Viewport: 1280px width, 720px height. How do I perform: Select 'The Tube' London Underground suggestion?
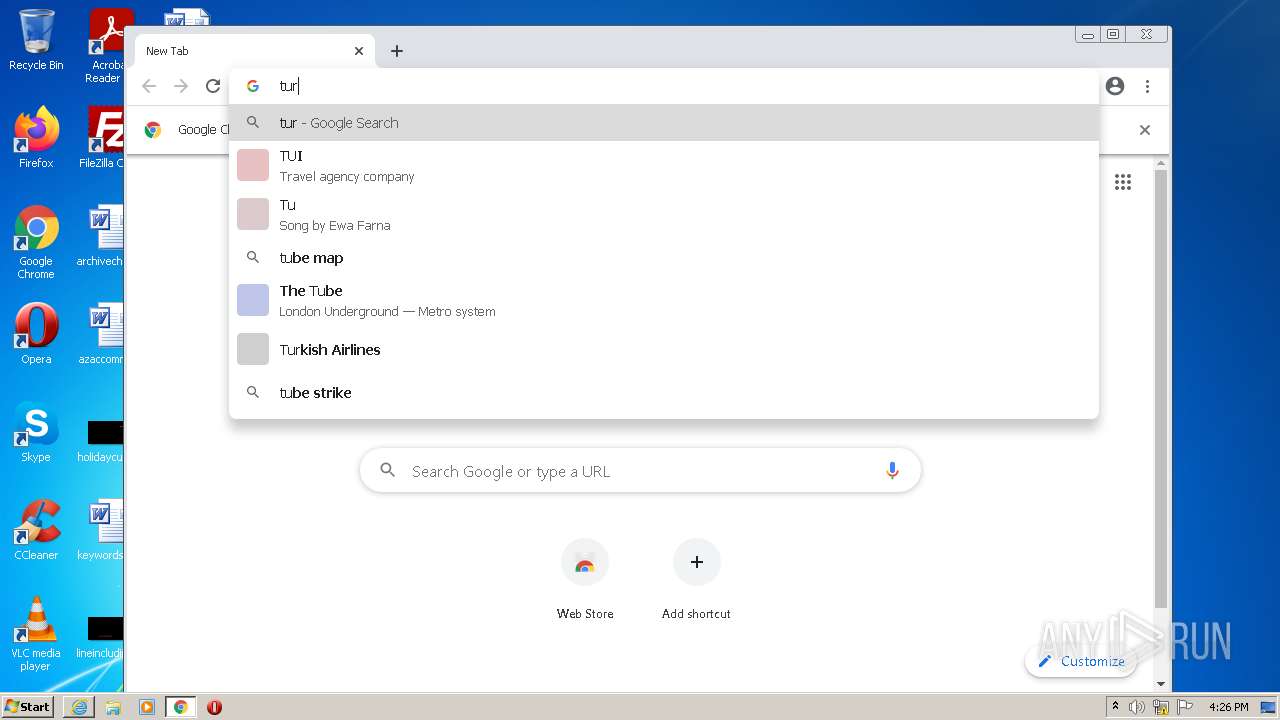coord(664,300)
